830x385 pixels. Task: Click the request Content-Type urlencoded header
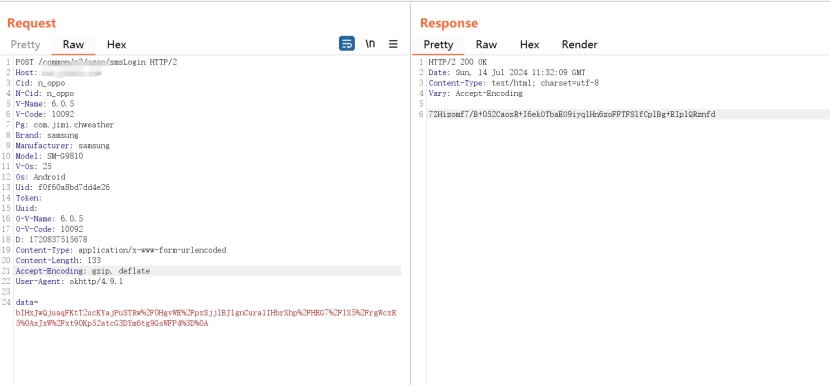tap(121, 250)
